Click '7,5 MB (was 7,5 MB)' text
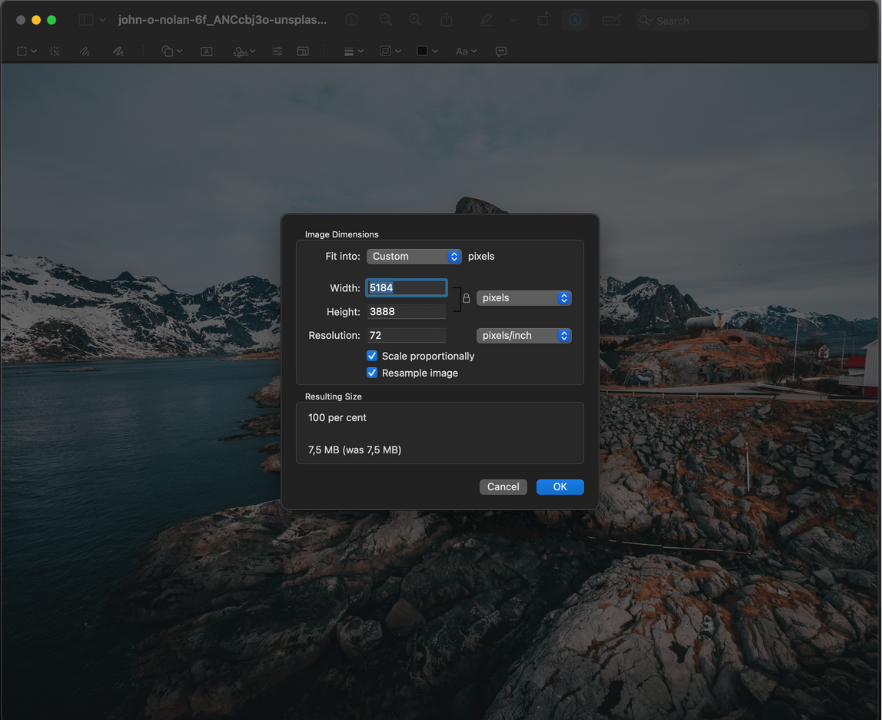The width and height of the screenshot is (882, 720). pyautogui.click(x=354, y=449)
